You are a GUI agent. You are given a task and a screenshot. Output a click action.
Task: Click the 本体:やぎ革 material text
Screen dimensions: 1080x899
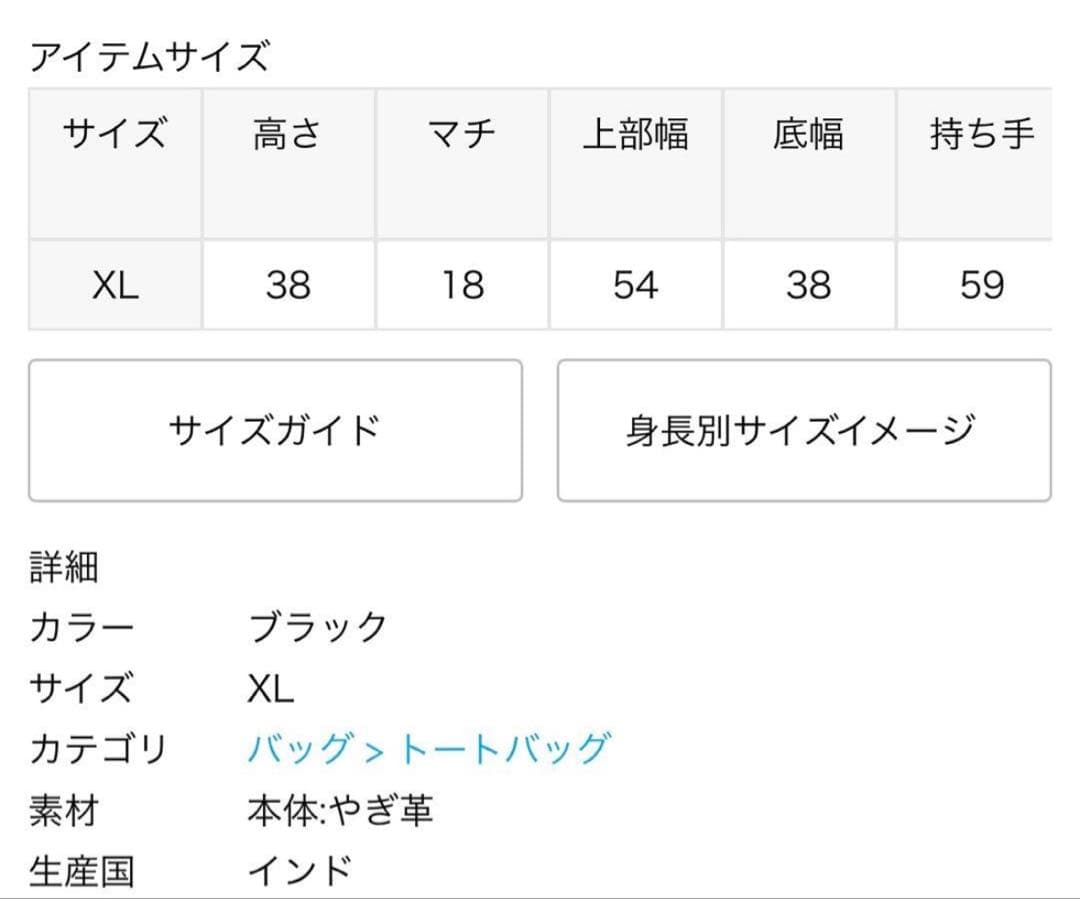click(x=340, y=810)
